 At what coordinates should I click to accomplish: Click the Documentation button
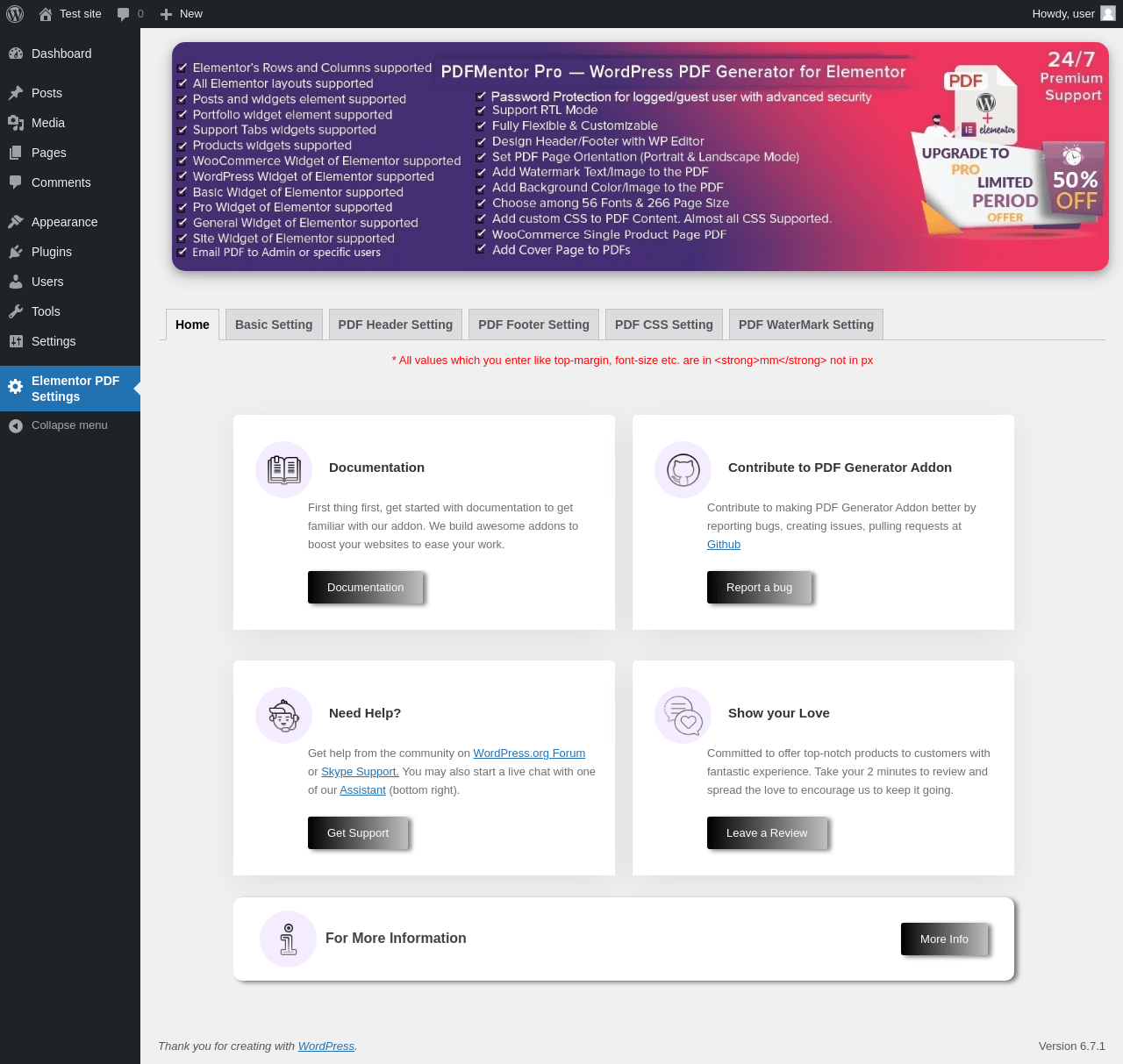(x=366, y=588)
